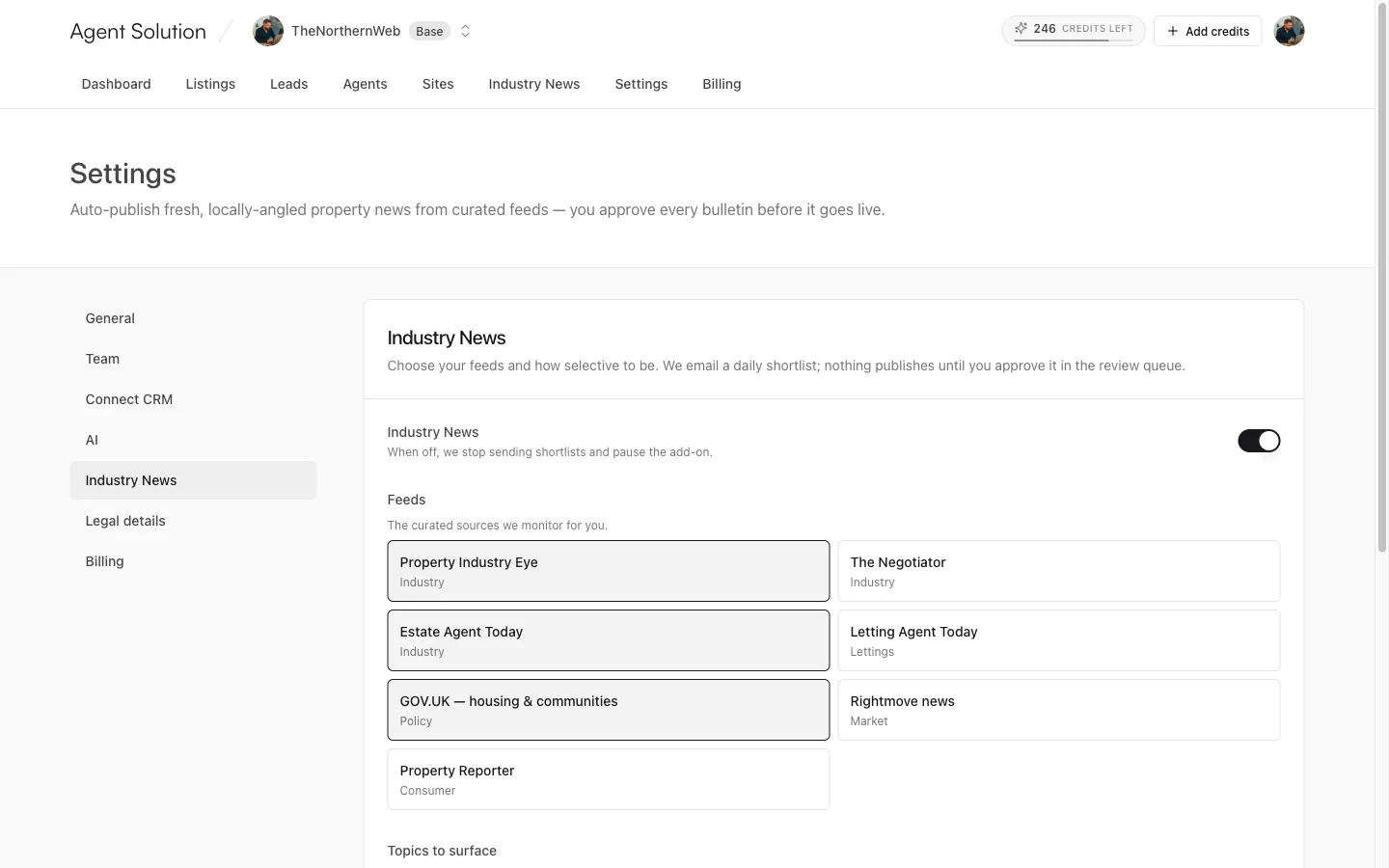Open AI settings in sidebar
This screenshot has width=1389, height=868.
click(193, 440)
